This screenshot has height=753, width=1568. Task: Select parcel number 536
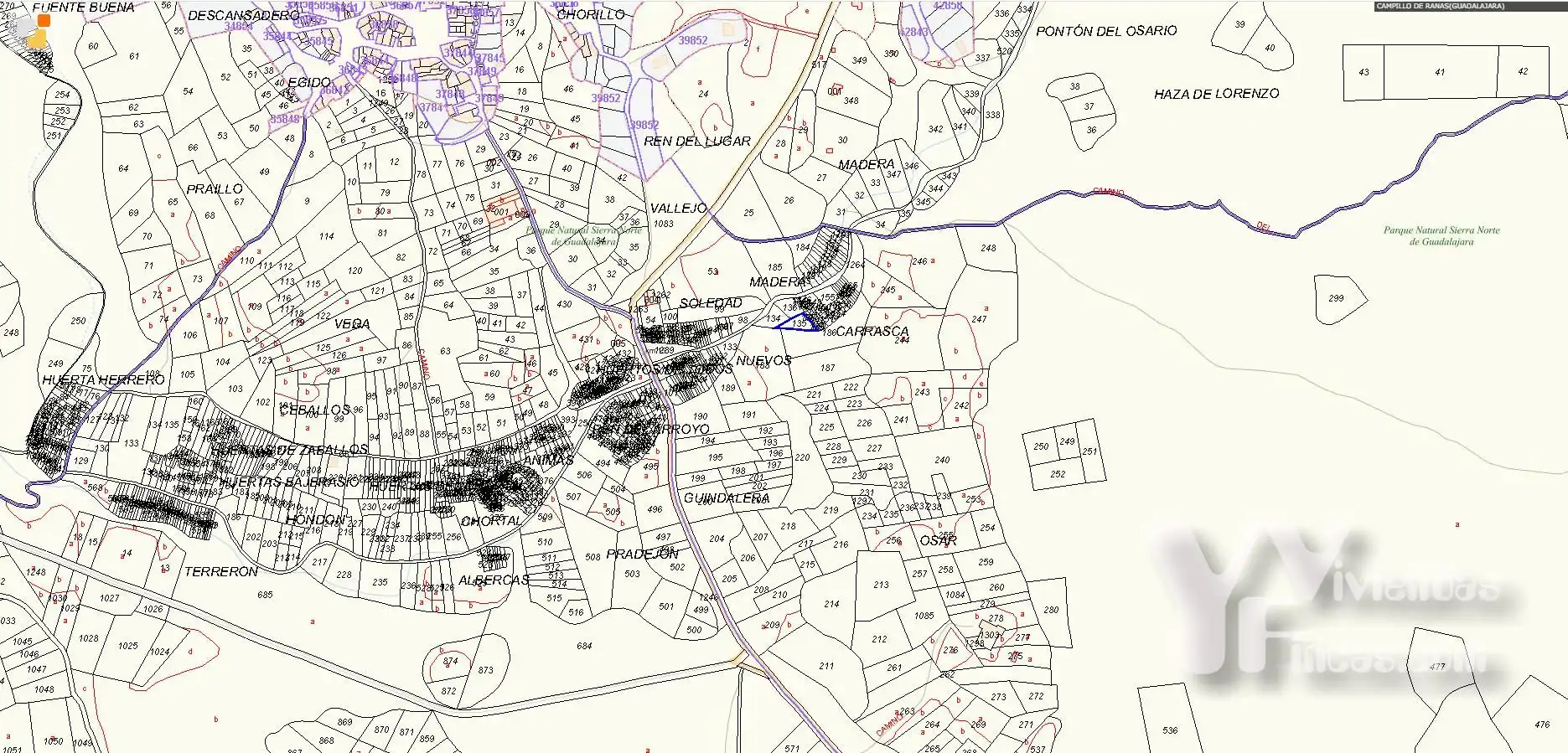pos(1170,730)
